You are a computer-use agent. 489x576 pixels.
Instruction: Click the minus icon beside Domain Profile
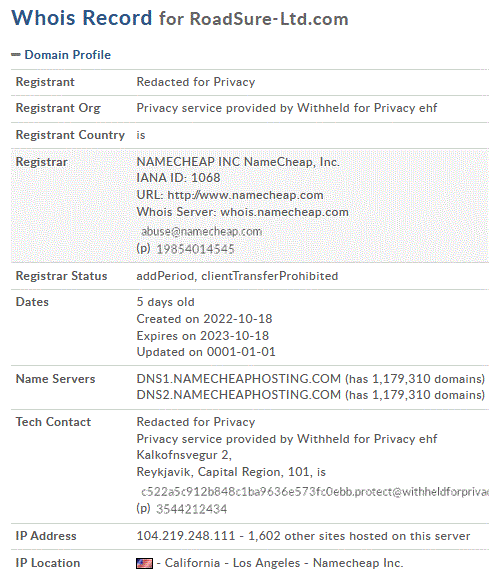15,55
